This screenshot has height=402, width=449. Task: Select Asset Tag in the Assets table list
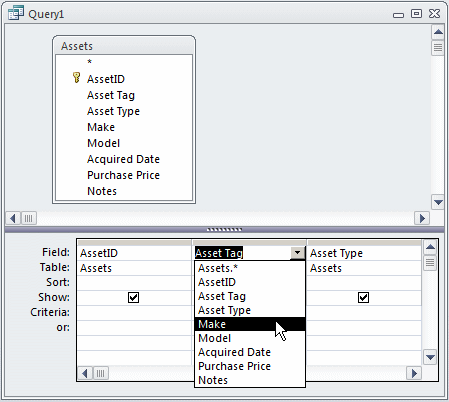[111, 95]
